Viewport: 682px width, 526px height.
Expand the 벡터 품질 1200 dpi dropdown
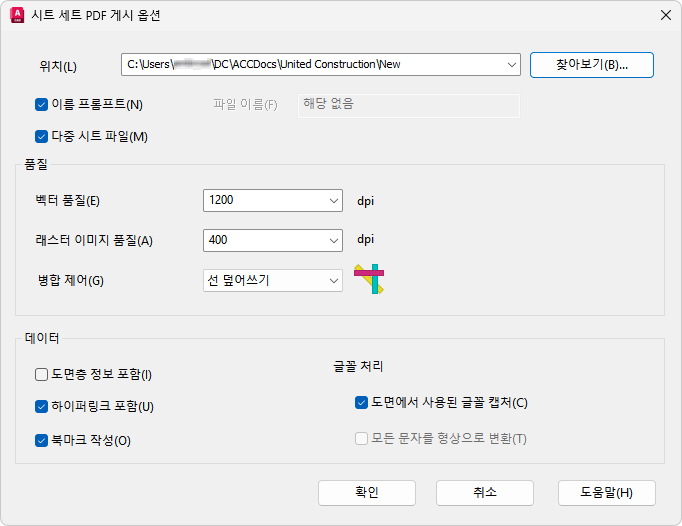(x=334, y=201)
